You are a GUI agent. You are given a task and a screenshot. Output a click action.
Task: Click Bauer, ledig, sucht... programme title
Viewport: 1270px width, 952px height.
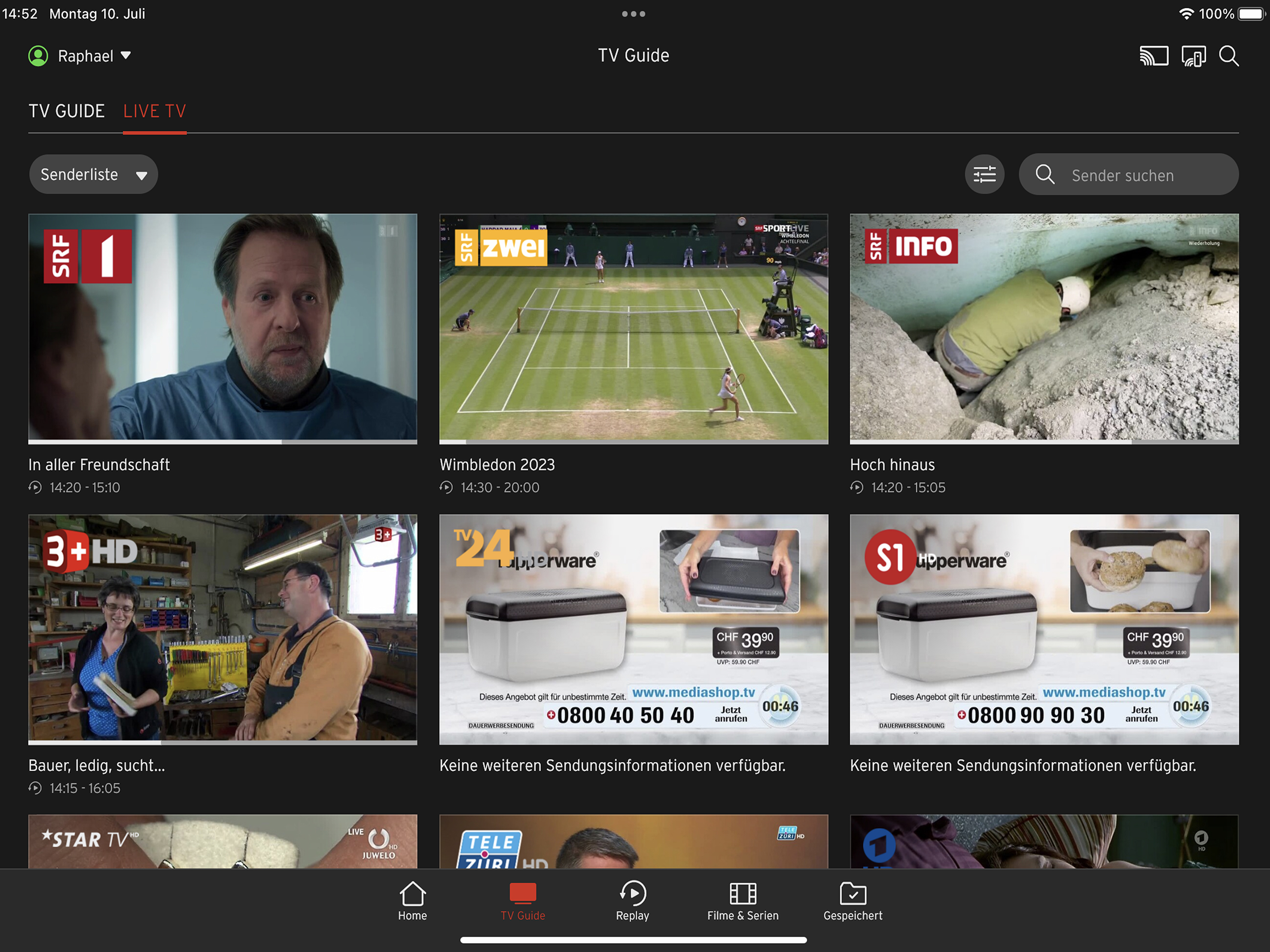96,766
